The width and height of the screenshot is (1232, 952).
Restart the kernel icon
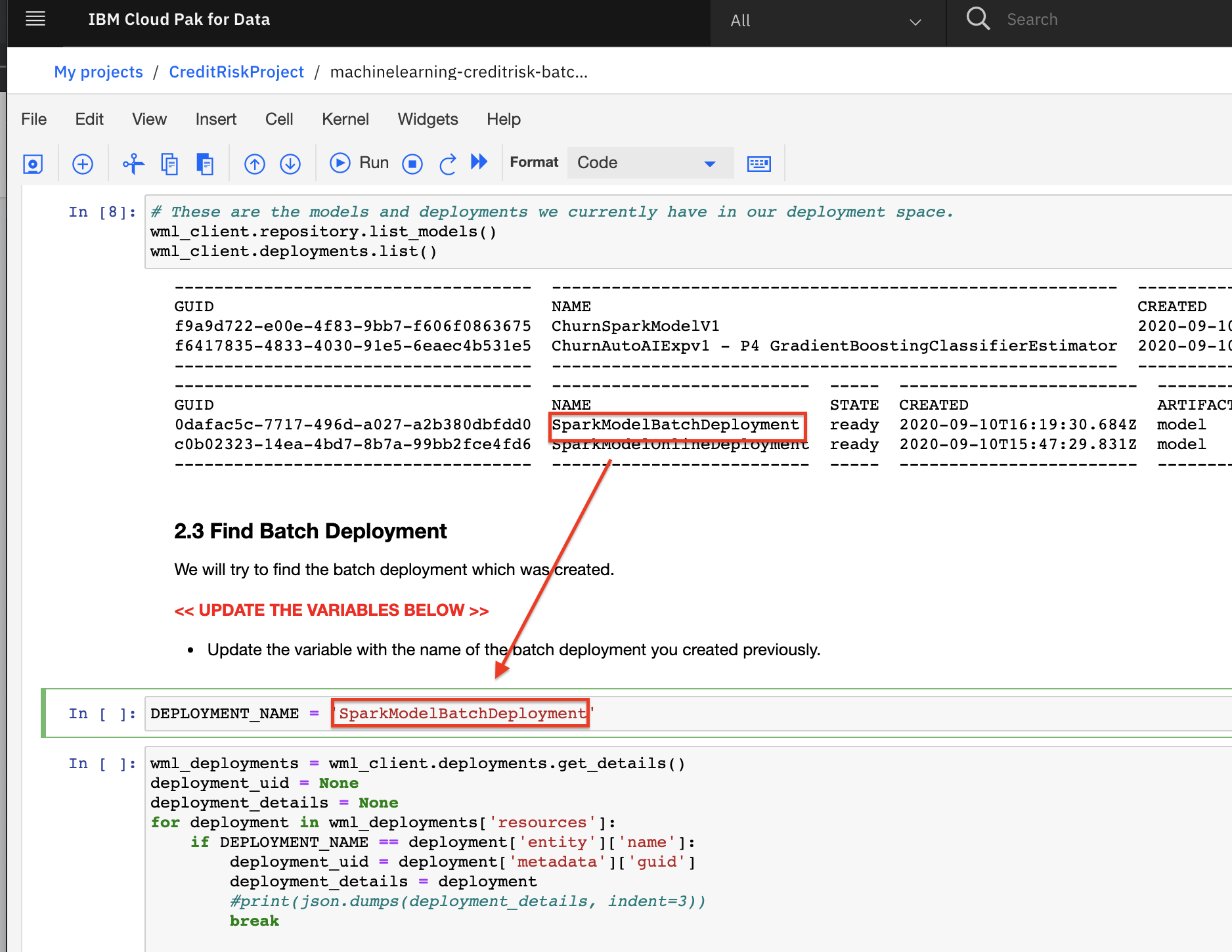448,163
